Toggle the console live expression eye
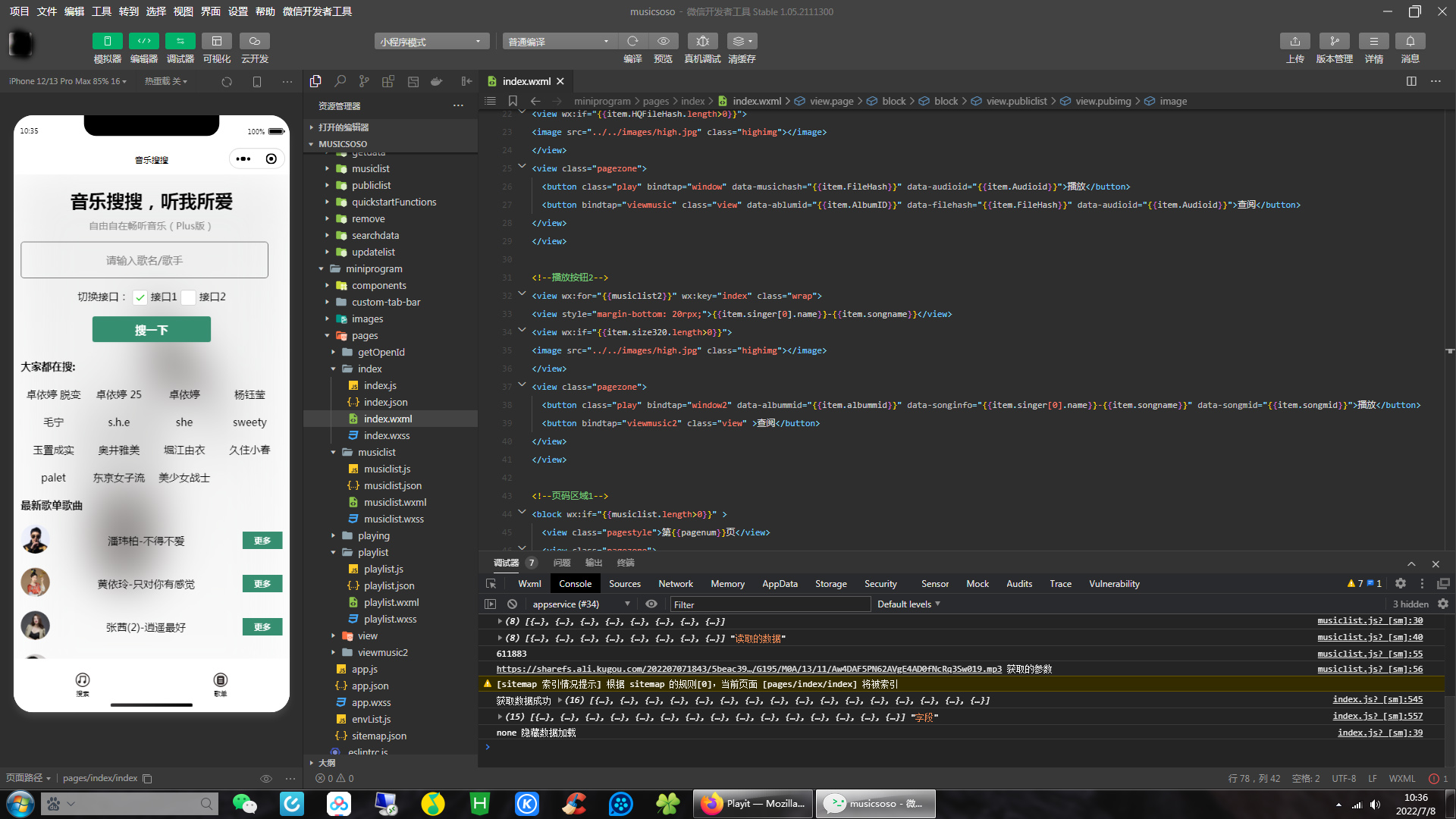Screen dimensions: 1456x819 (x=651, y=604)
